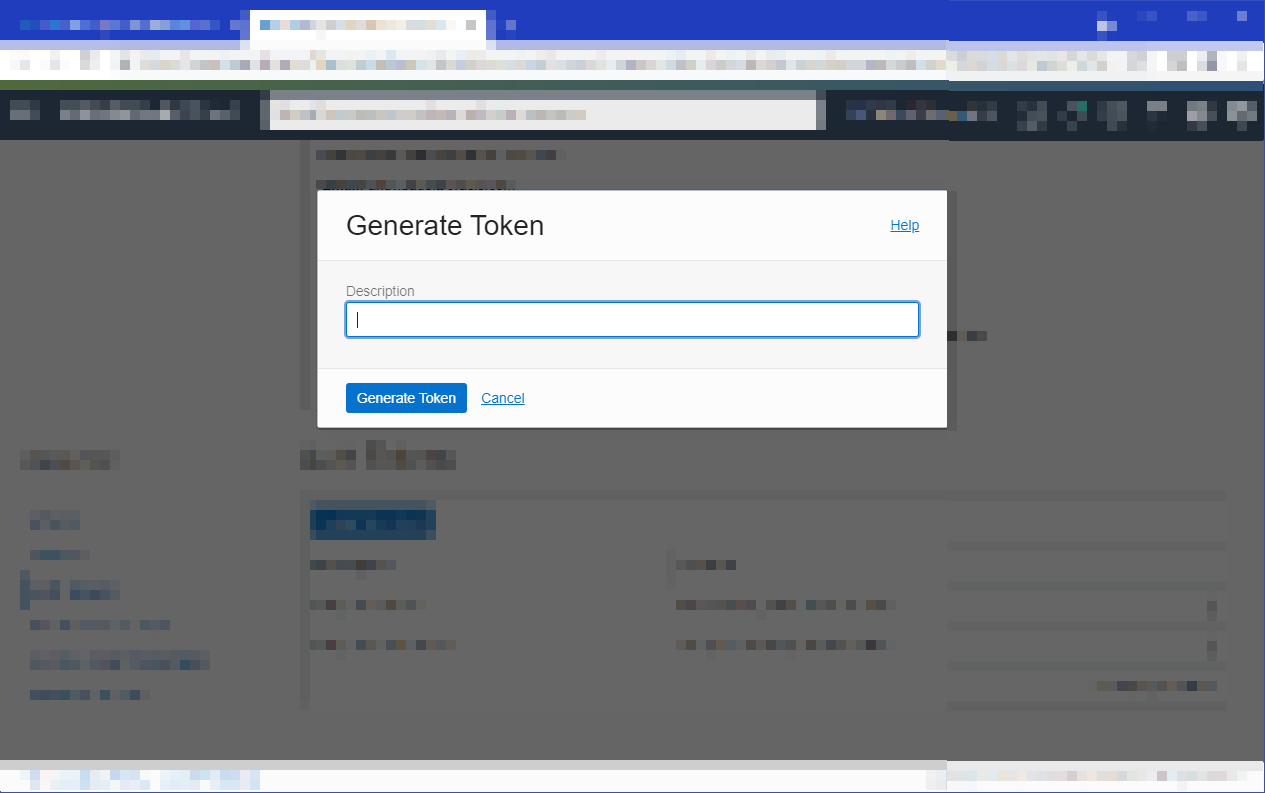Open the rightmost toolbar icon in navigation bar
The height and width of the screenshot is (793, 1265).
pos(1240,112)
